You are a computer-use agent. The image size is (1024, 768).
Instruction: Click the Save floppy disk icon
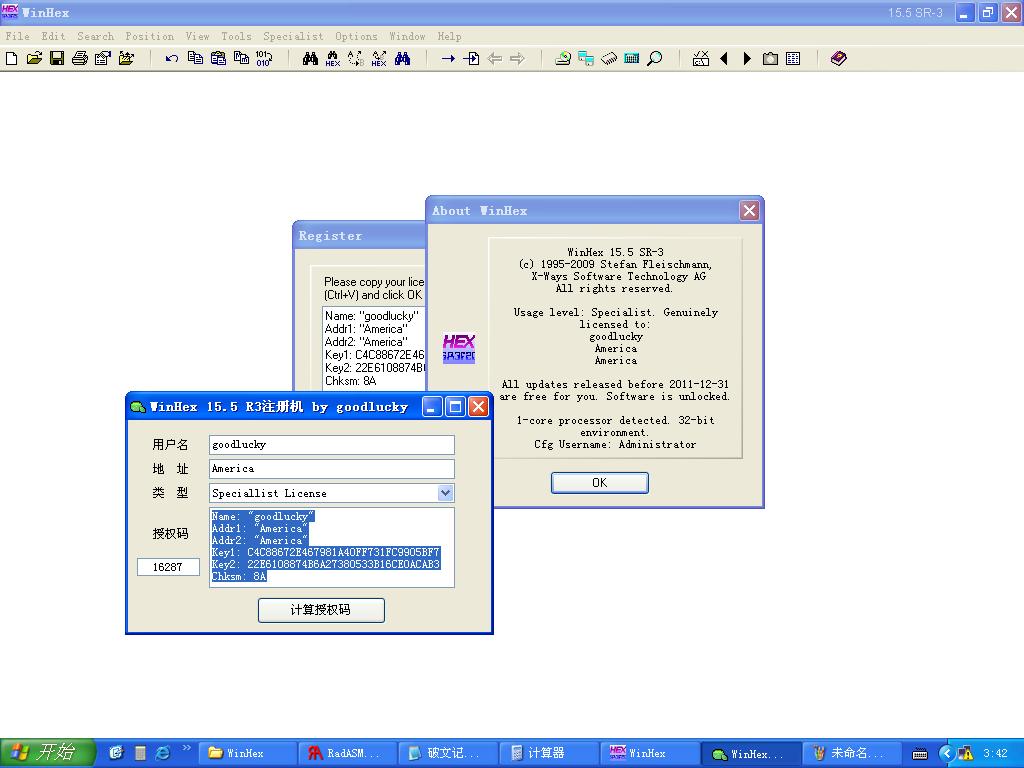click(x=57, y=59)
